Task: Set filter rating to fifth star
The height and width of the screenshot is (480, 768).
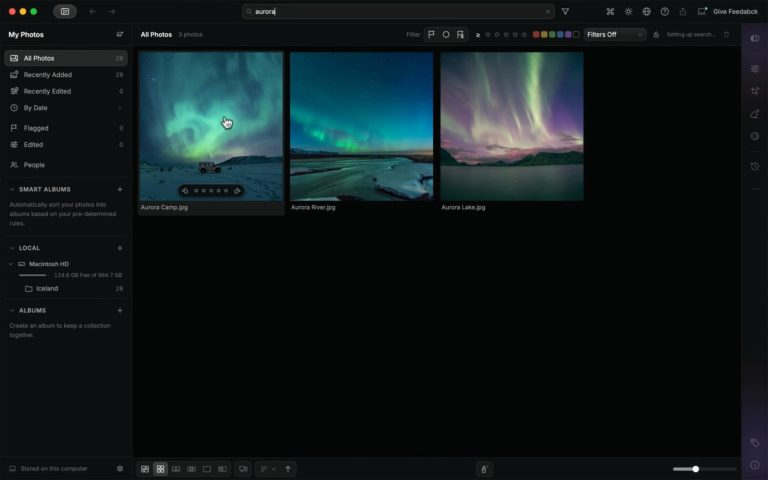Action: click(x=524, y=34)
